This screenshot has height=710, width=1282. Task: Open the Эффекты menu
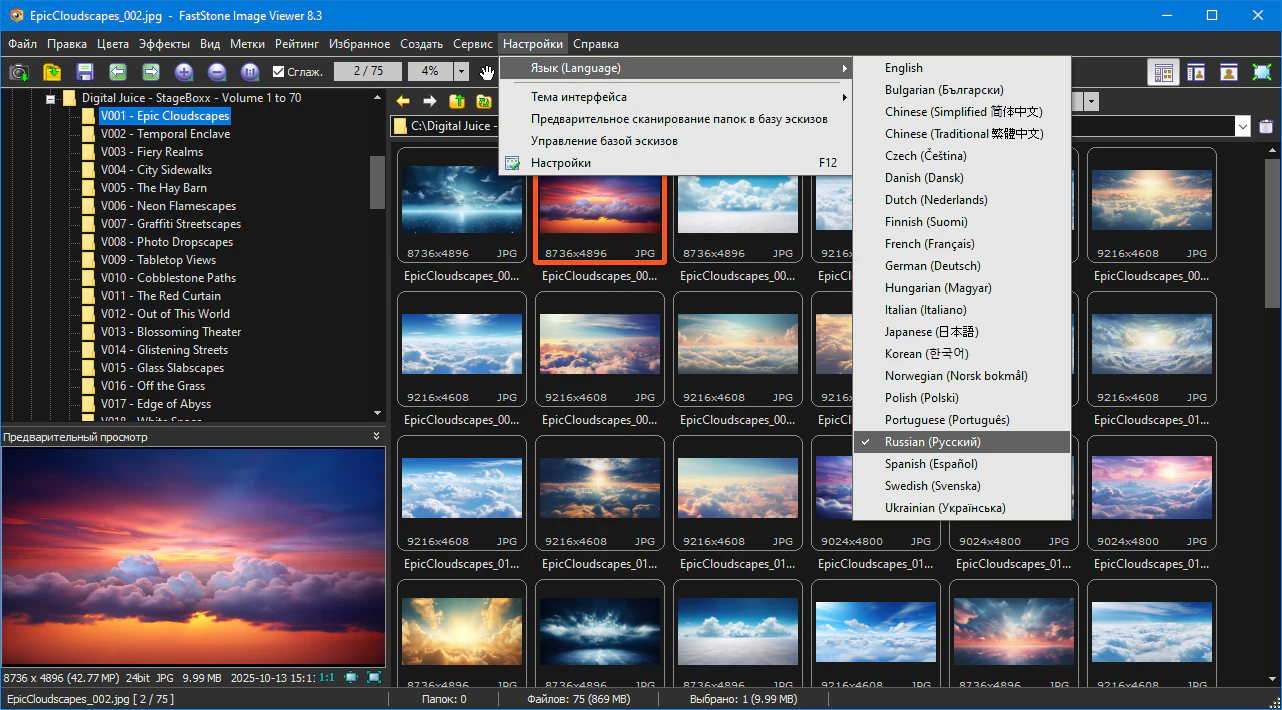tap(164, 44)
